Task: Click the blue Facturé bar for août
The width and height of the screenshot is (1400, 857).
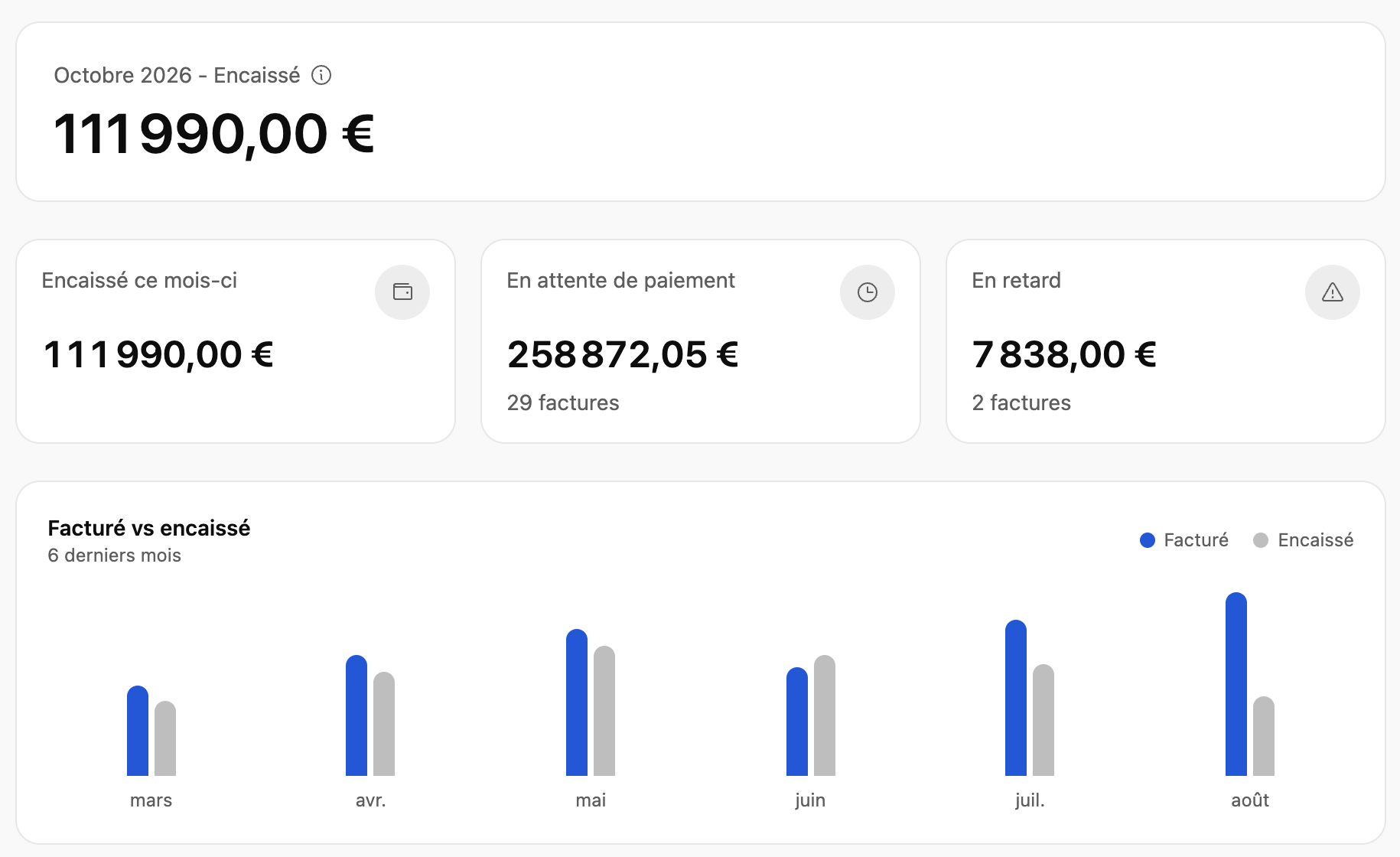Action: click(1236, 684)
